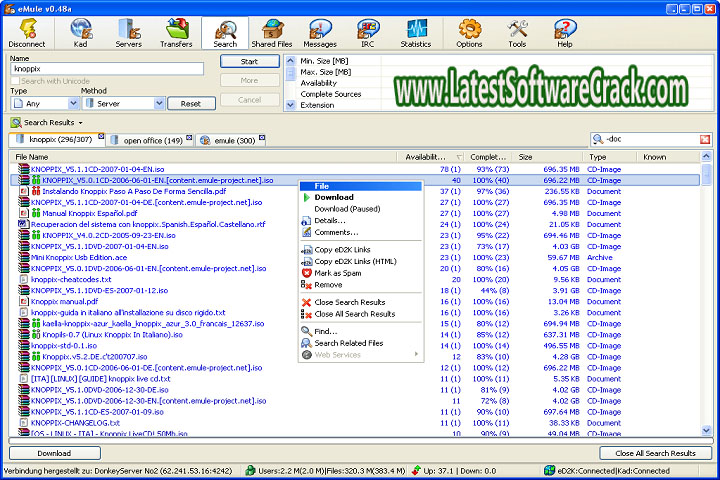Sort results by Size column
The width and height of the screenshot is (720, 480).
548,157
